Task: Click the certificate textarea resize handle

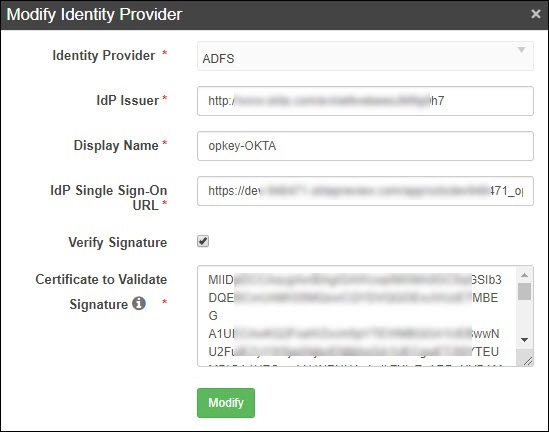Action: pyautogui.click(x=528, y=361)
